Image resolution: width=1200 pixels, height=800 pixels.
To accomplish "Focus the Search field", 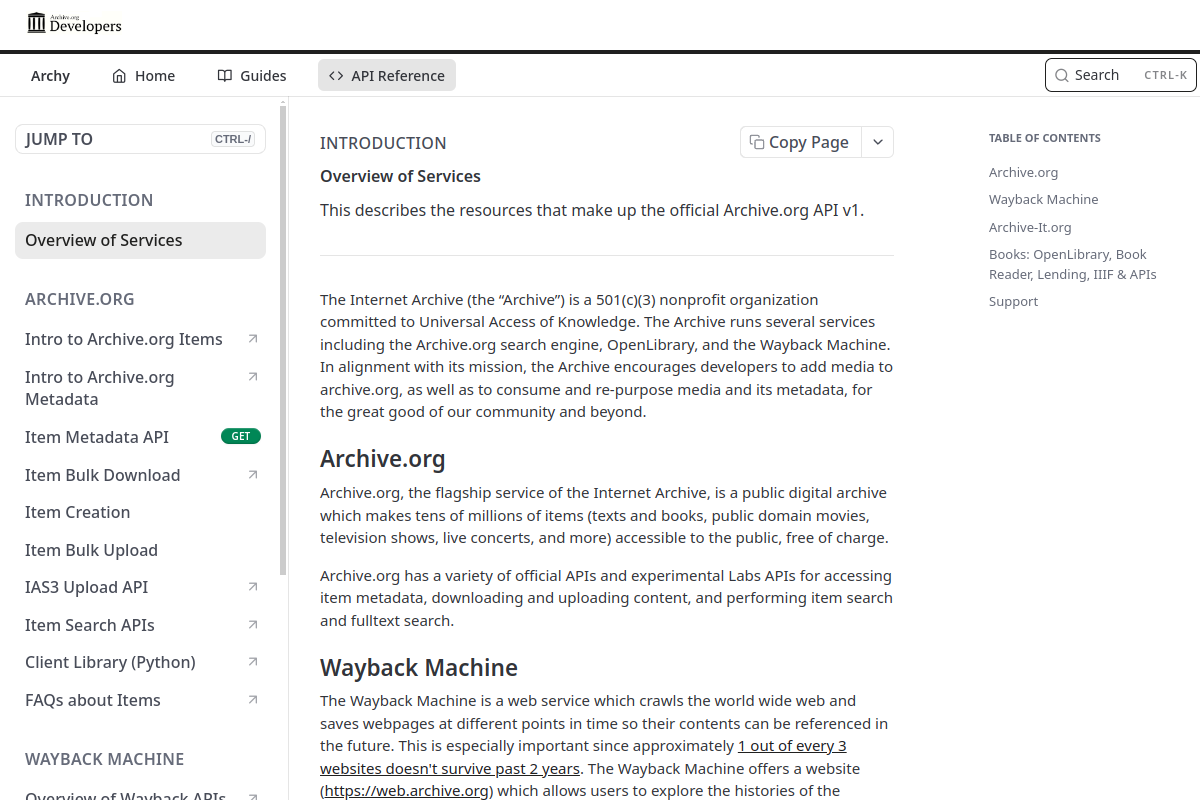I will (x=1120, y=75).
